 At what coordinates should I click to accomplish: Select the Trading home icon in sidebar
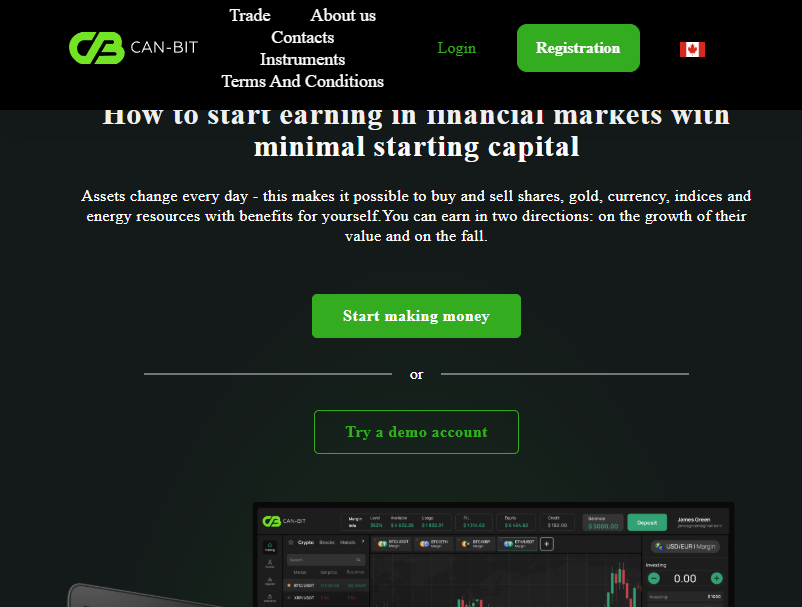pyautogui.click(x=270, y=547)
